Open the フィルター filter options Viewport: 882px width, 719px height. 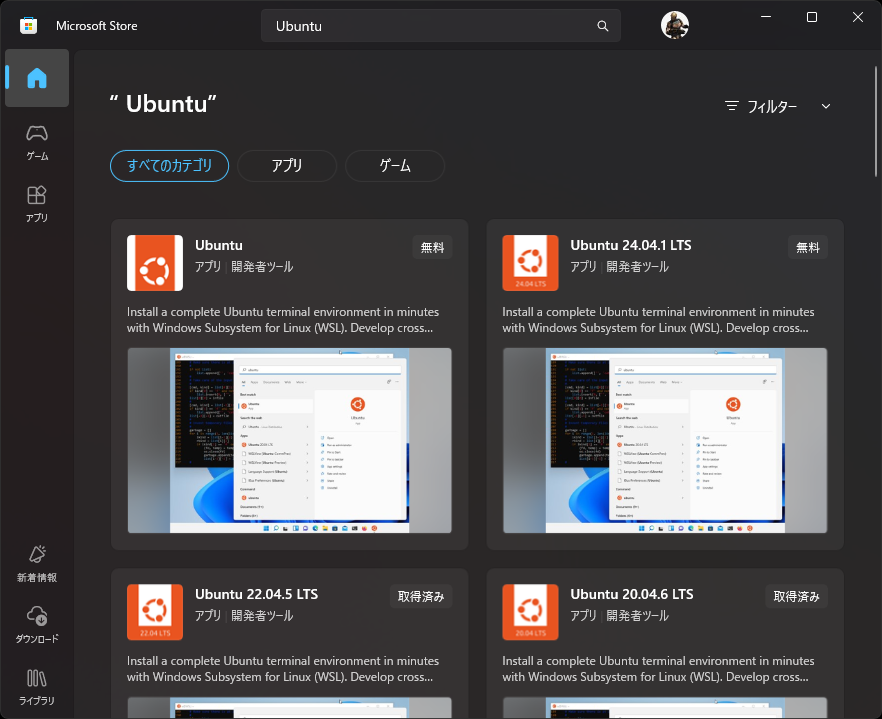tap(762, 106)
